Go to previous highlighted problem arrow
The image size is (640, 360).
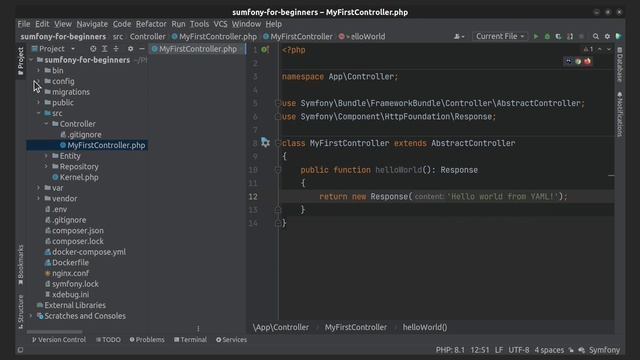[600, 49]
